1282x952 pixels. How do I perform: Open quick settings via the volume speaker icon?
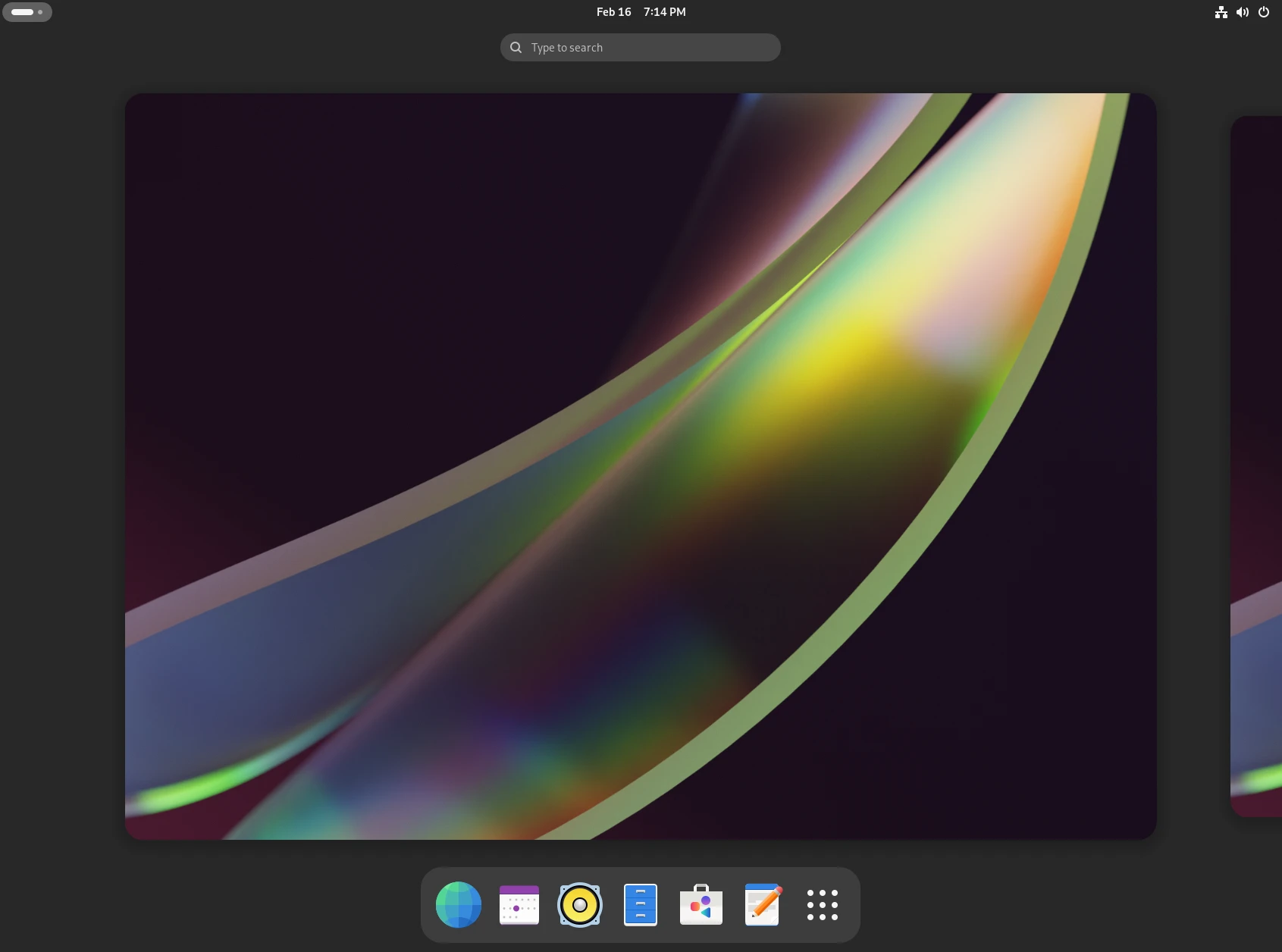(1243, 12)
